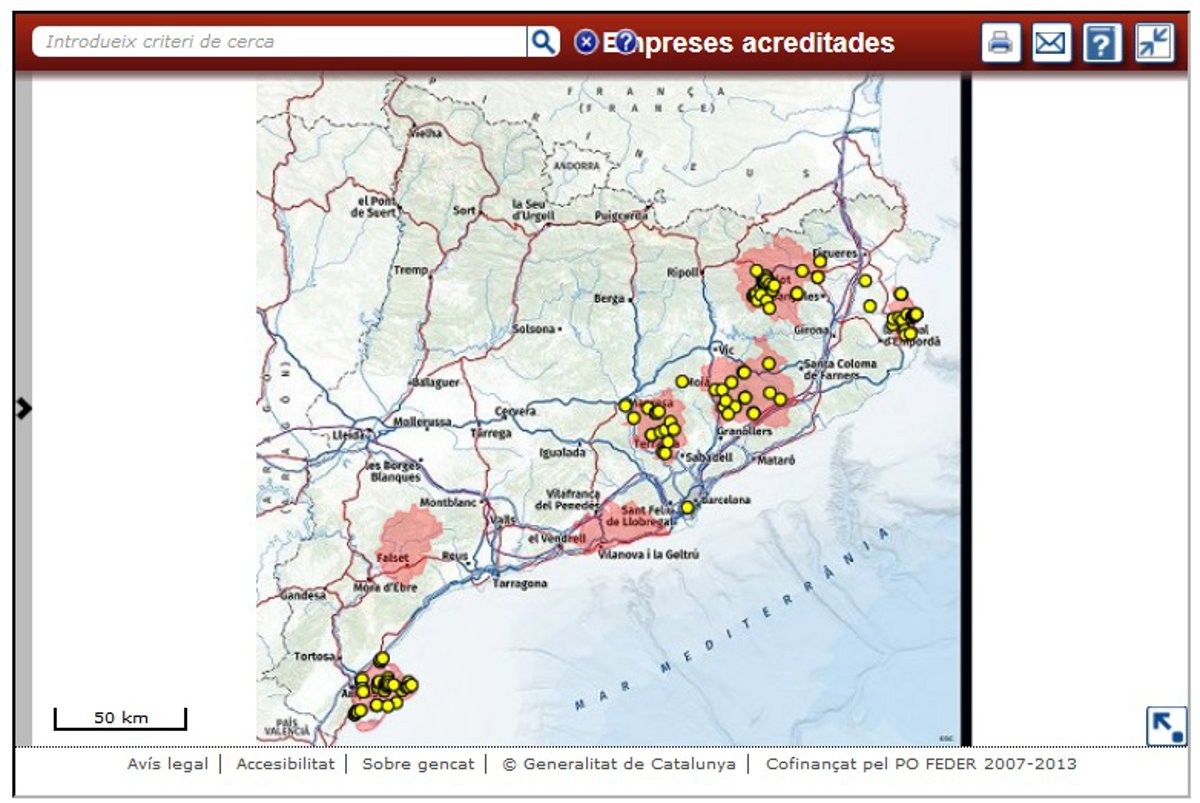This screenshot has height=803, width=1200.
Task: Select the yellow marker next to Barcelona
Action: 688,508
